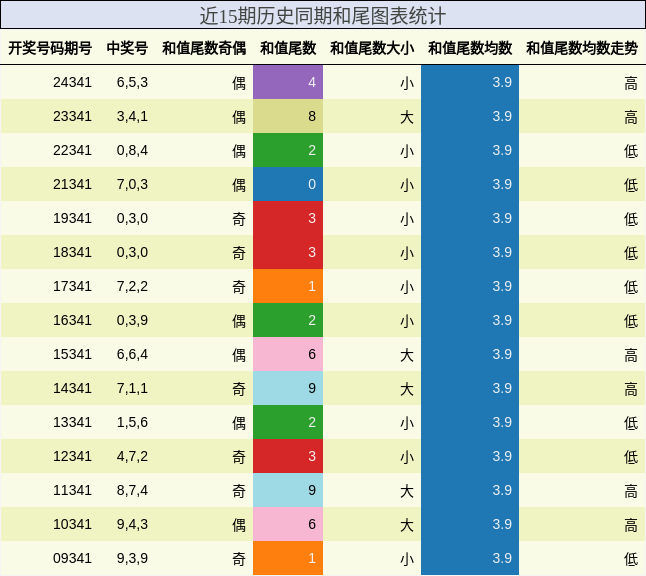The image size is (646, 576).
Task: Click orange tail cell 1 in row 17341
Action: [x=288, y=286]
